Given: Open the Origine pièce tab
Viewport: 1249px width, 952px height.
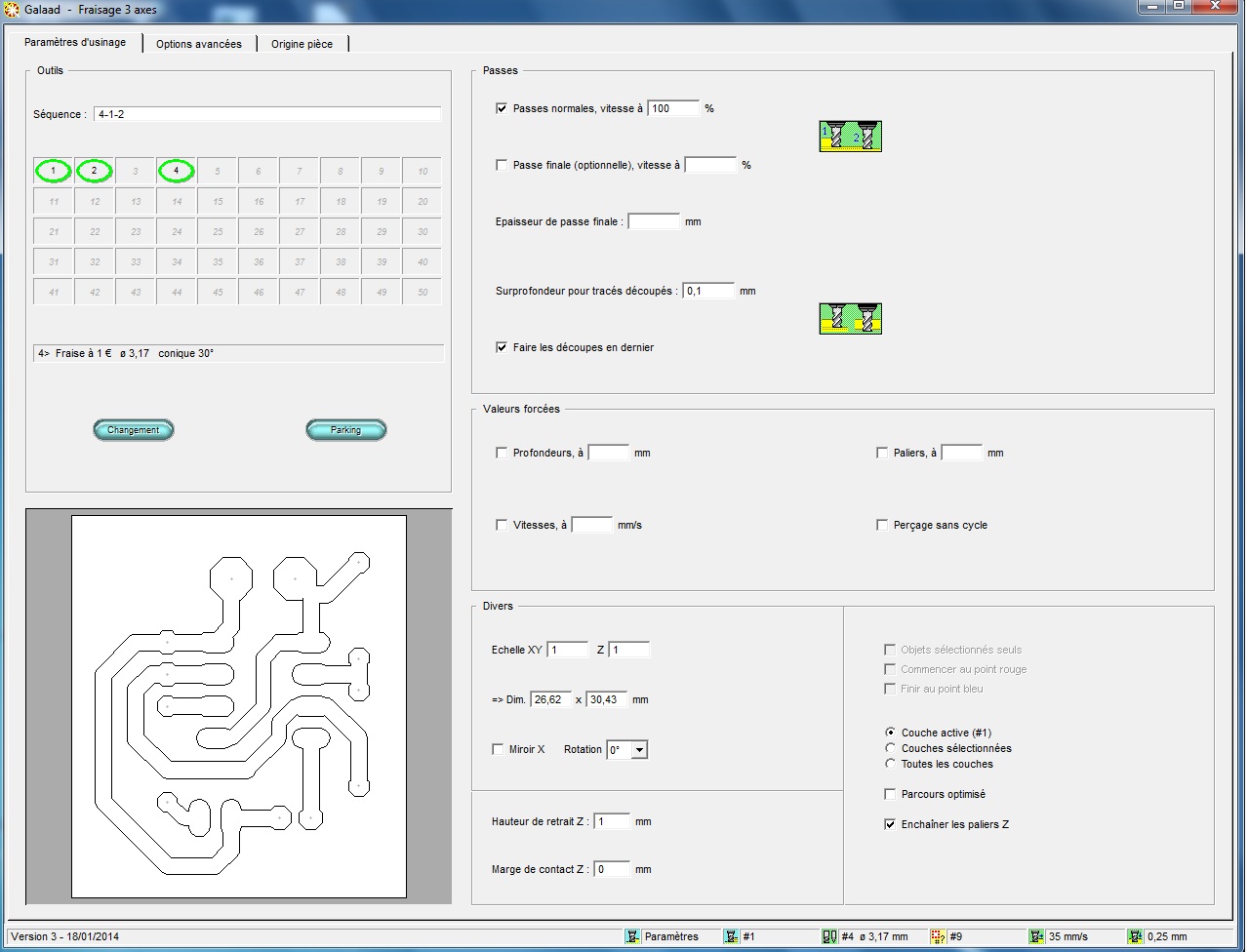Looking at the screenshot, I should coord(302,44).
